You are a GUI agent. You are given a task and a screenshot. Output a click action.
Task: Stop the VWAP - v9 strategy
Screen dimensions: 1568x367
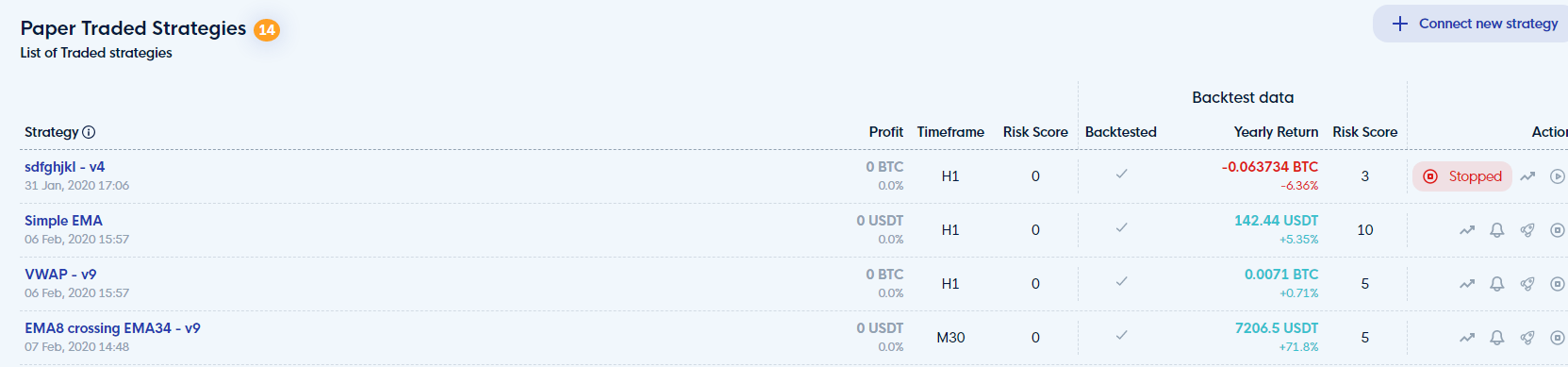(1558, 284)
